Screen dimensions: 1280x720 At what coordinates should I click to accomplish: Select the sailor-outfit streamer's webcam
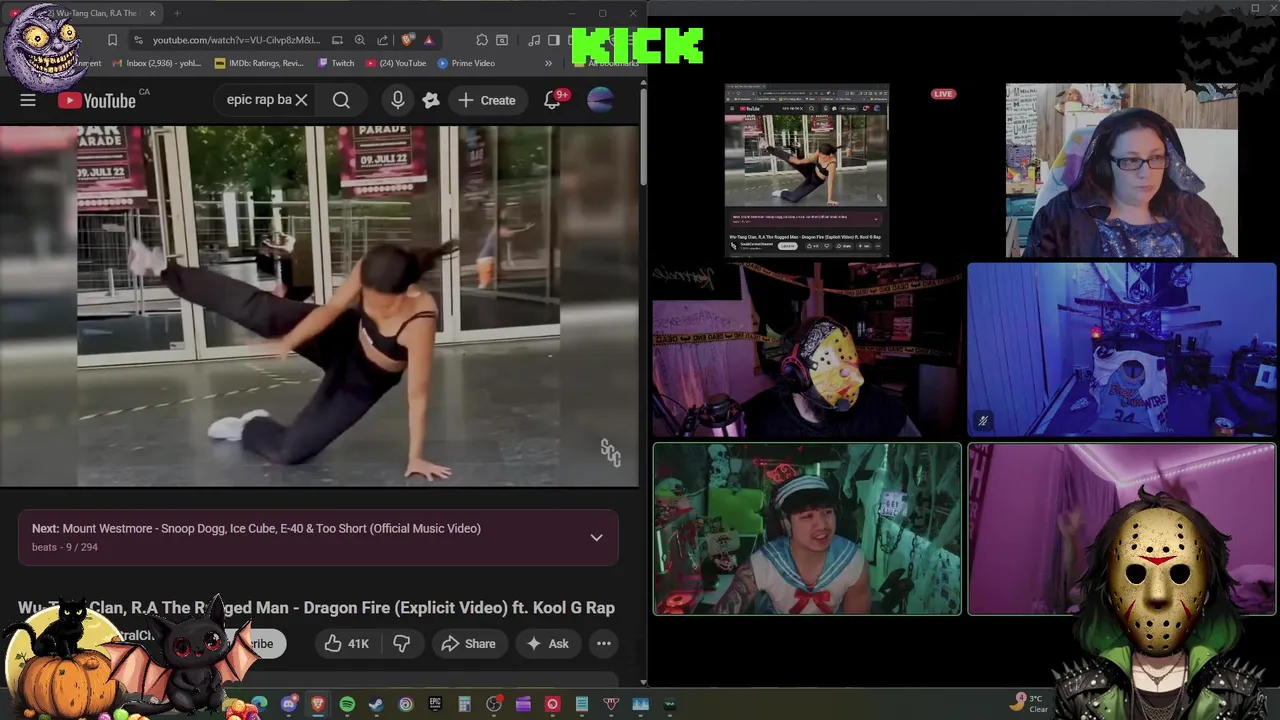[807, 529]
